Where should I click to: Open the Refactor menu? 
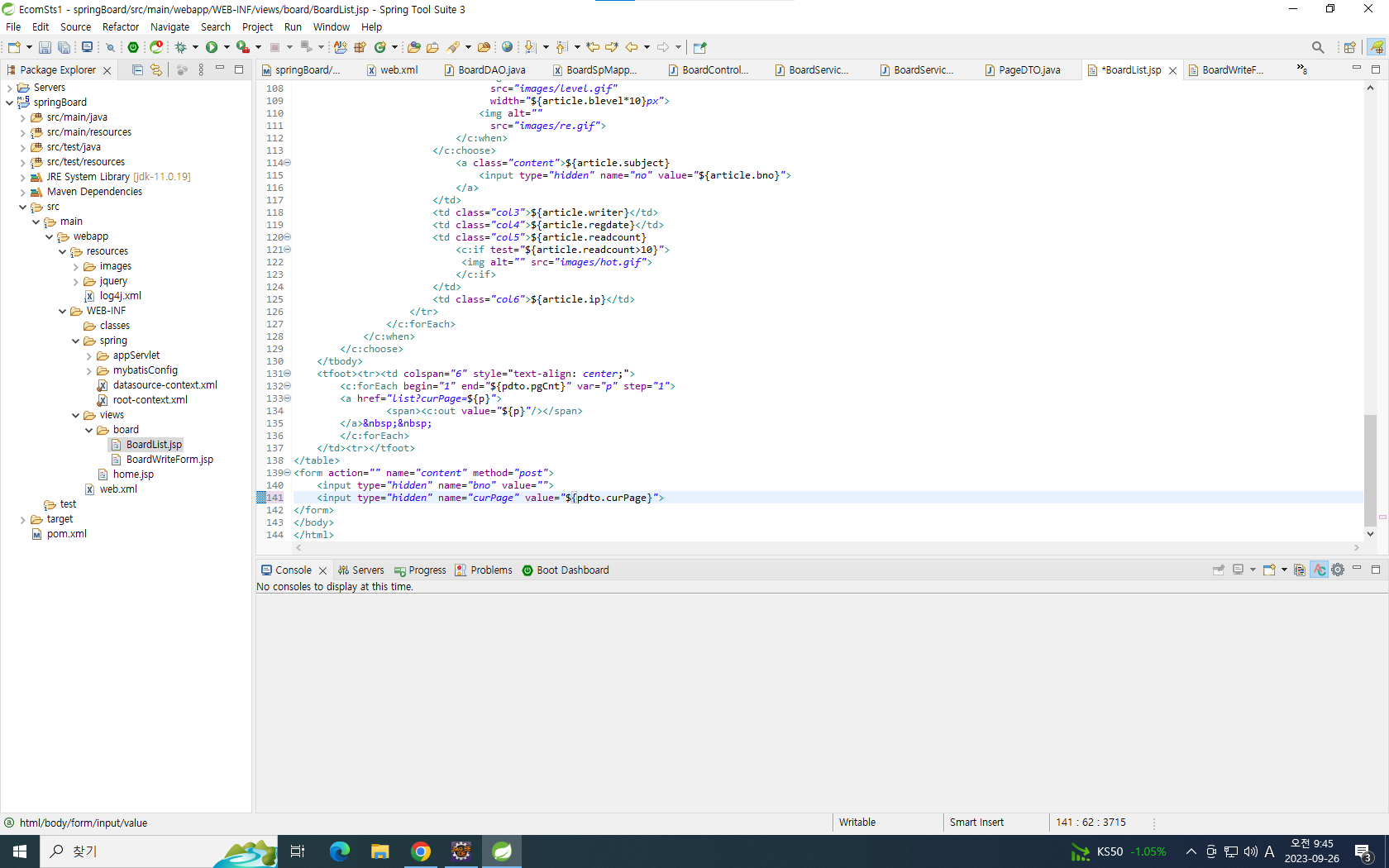[x=121, y=26]
